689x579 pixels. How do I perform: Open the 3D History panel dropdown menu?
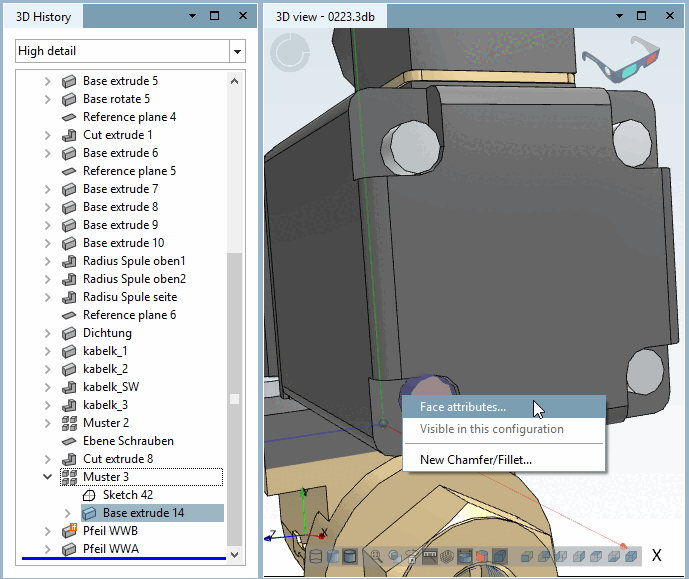tap(192, 16)
